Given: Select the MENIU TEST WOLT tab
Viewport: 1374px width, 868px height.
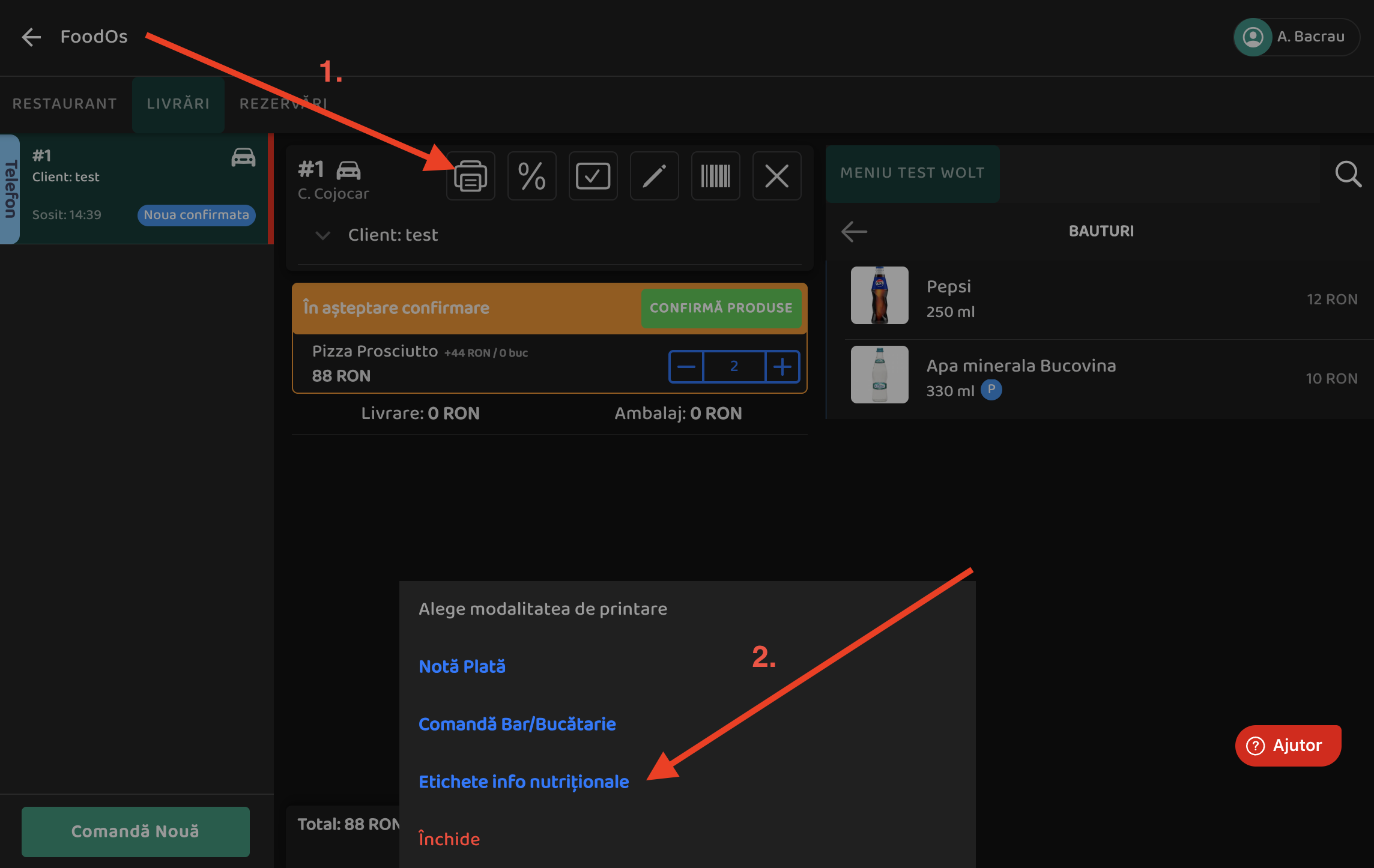Looking at the screenshot, I should [x=912, y=173].
